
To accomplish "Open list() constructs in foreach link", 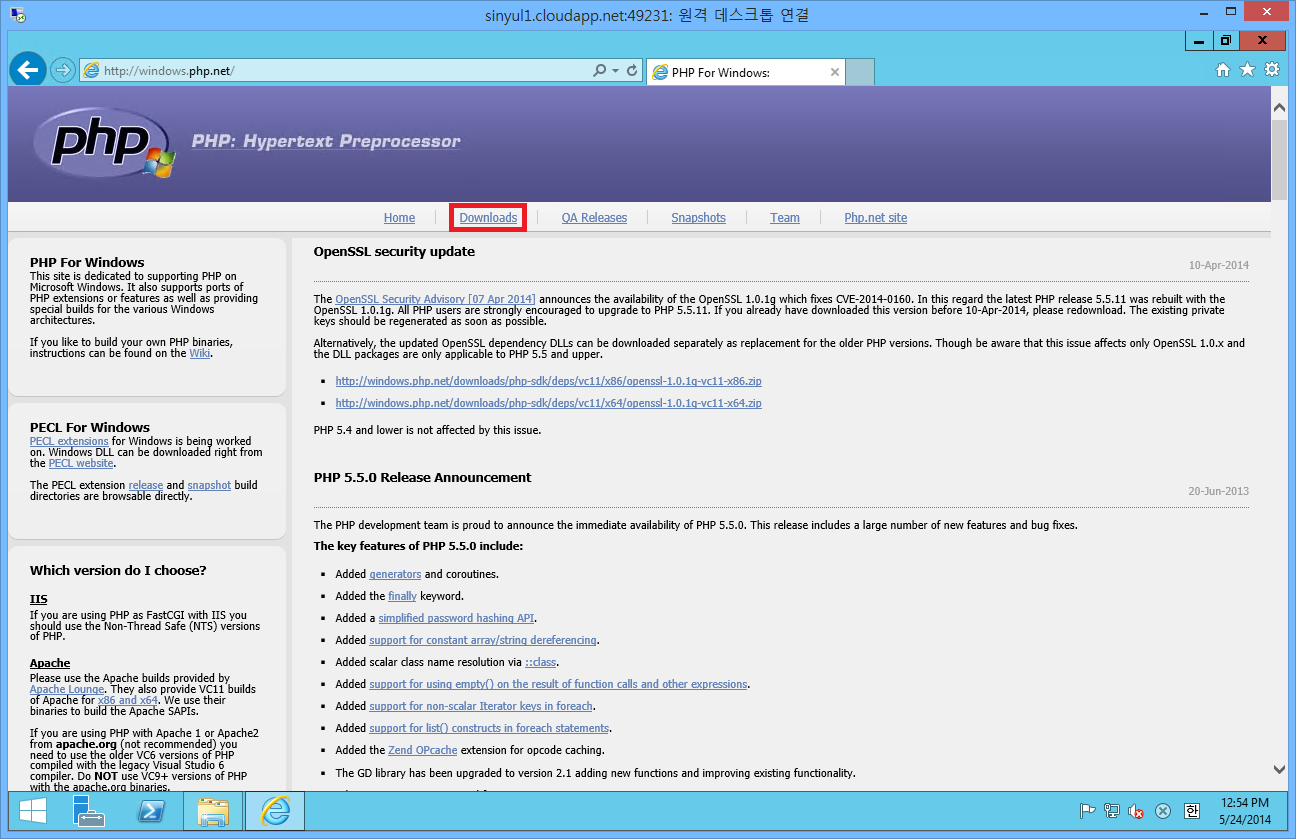I will coord(489,728).
